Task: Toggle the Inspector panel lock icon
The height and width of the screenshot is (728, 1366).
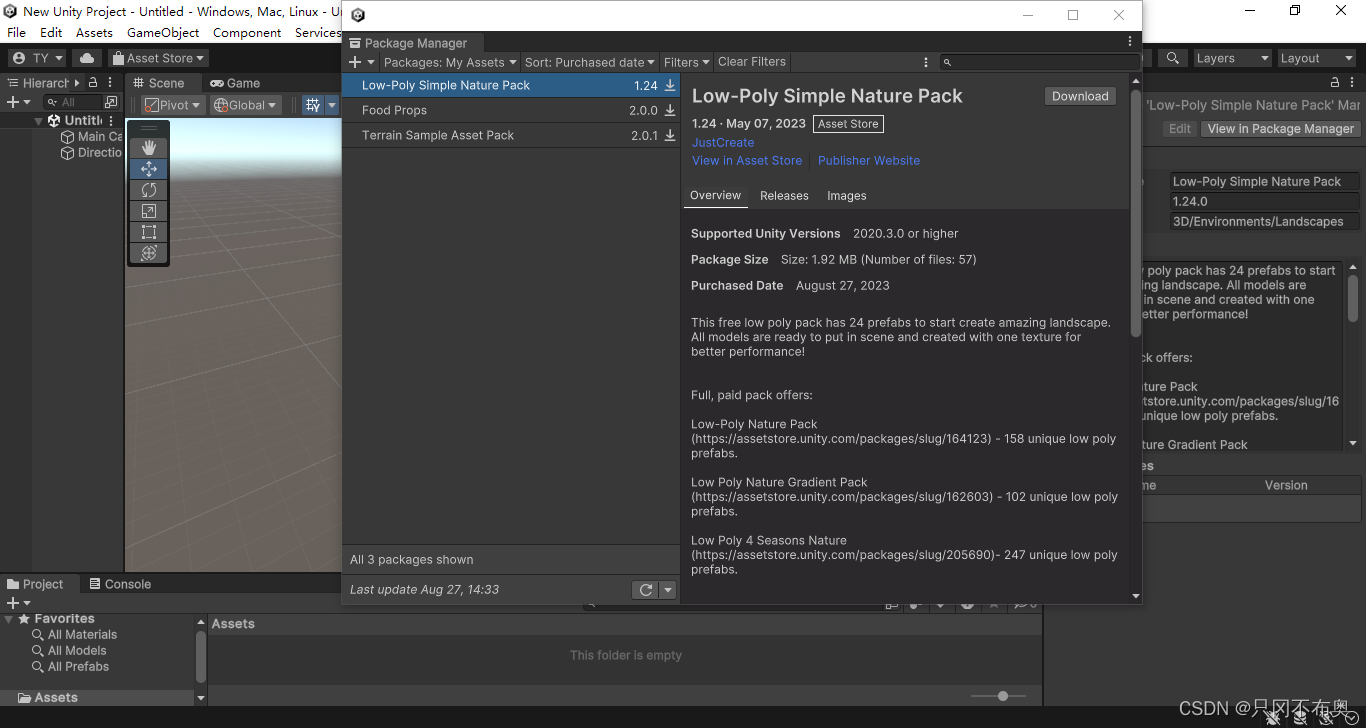Action: pyautogui.click(x=1335, y=82)
